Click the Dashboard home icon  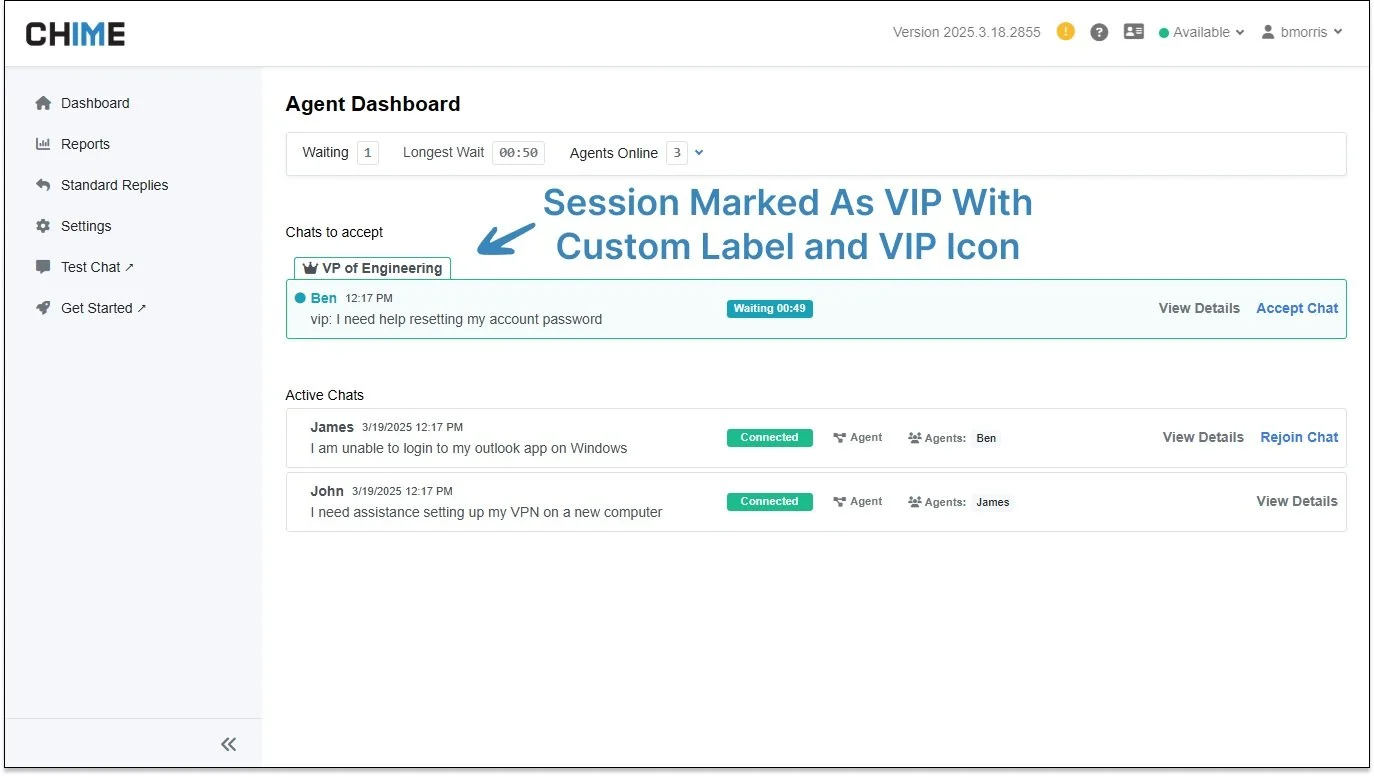point(43,103)
